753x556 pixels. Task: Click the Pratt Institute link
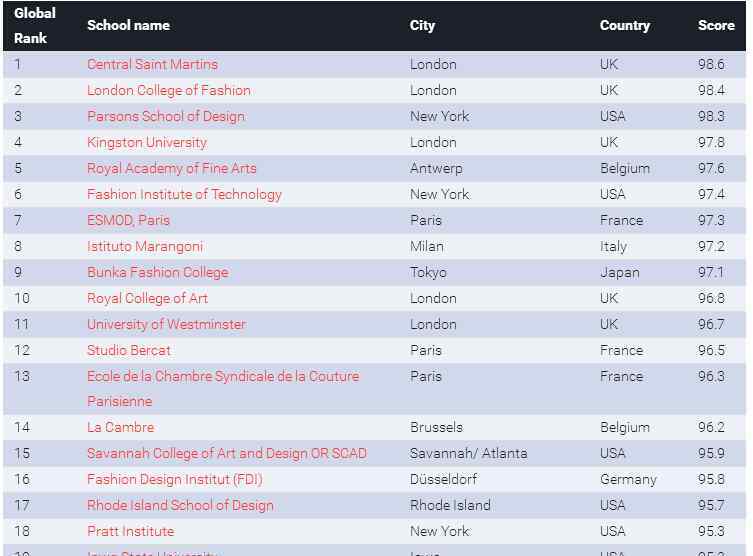point(130,531)
